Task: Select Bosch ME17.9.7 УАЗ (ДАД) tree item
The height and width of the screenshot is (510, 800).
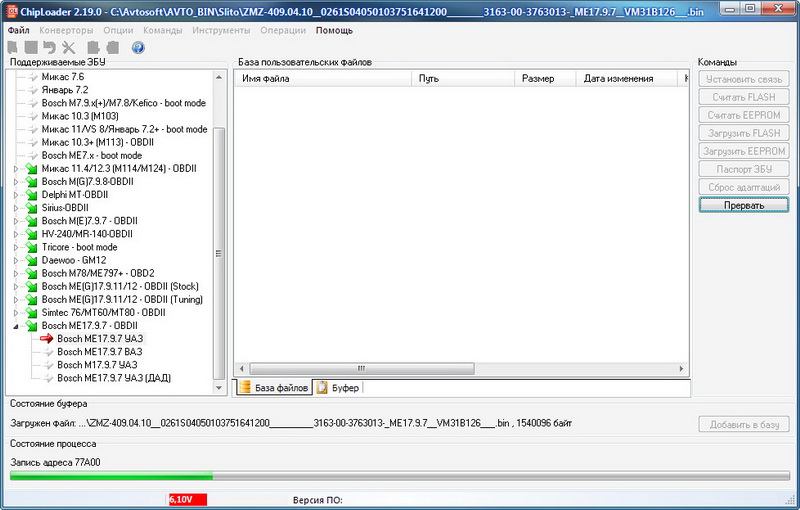Action: pos(107,378)
